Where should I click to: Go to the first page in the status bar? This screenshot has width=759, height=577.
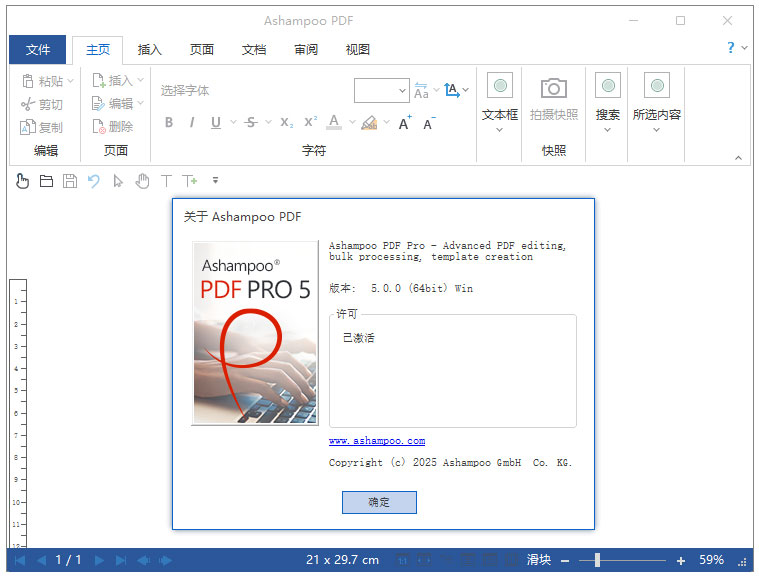coord(20,561)
